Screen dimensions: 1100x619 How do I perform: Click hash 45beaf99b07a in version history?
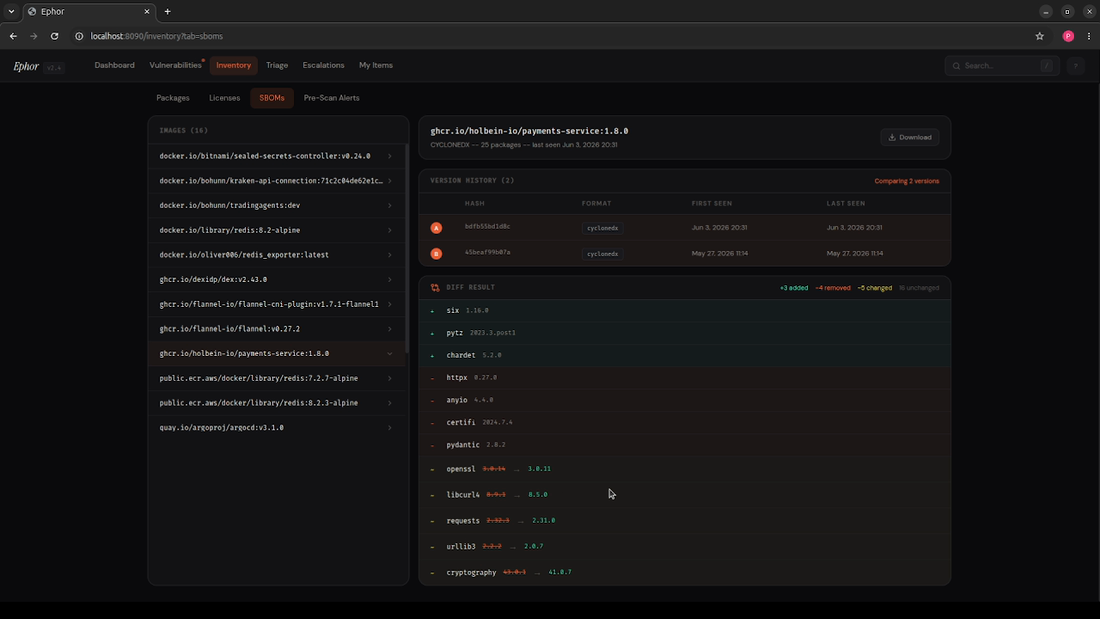click(488, 252)
